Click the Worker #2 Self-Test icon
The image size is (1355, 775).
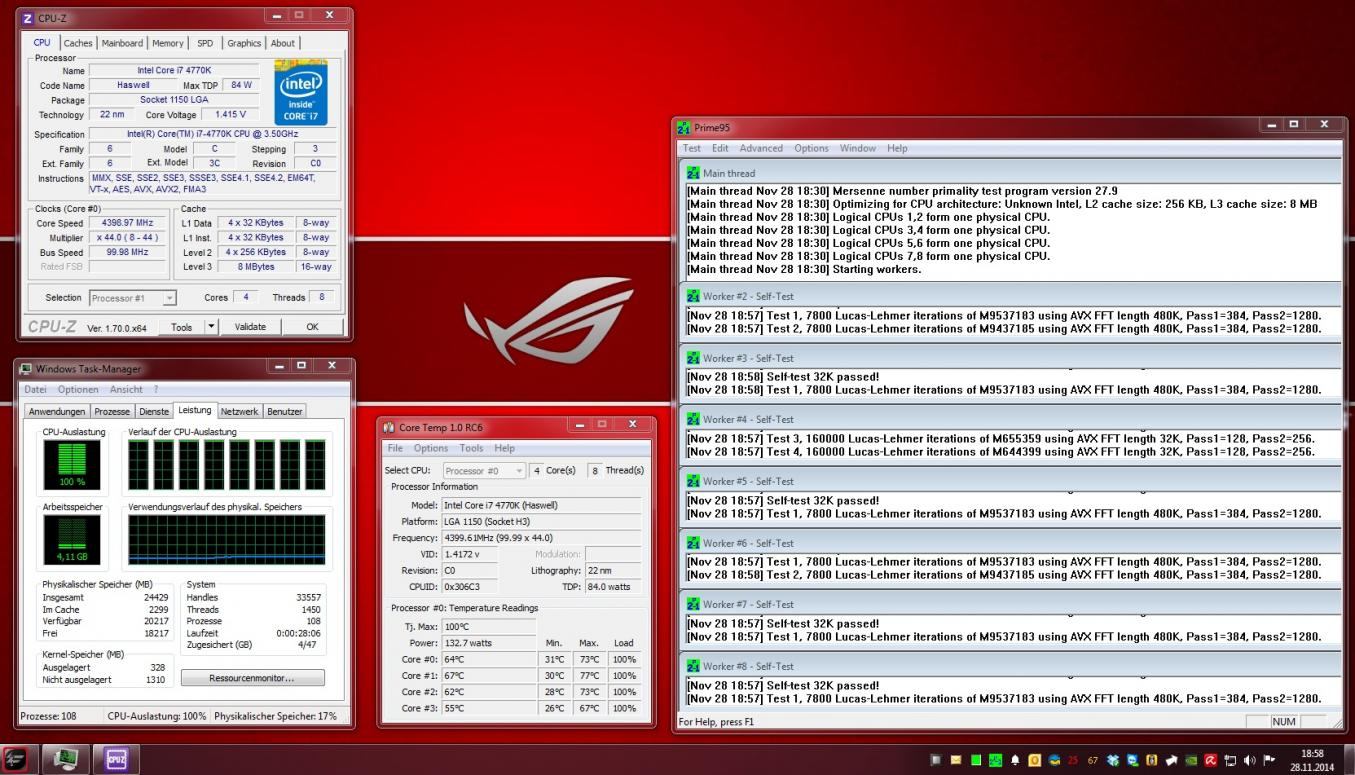point(694,296)
